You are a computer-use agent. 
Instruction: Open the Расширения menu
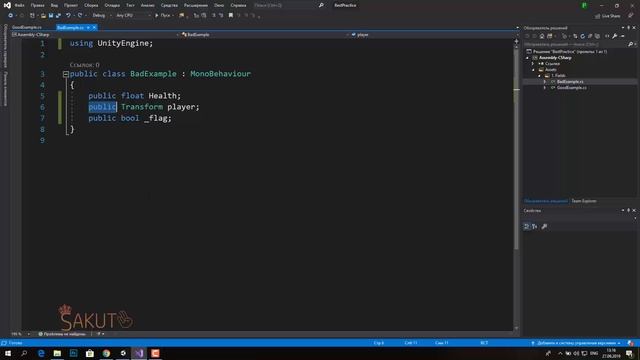click(196, 5)
